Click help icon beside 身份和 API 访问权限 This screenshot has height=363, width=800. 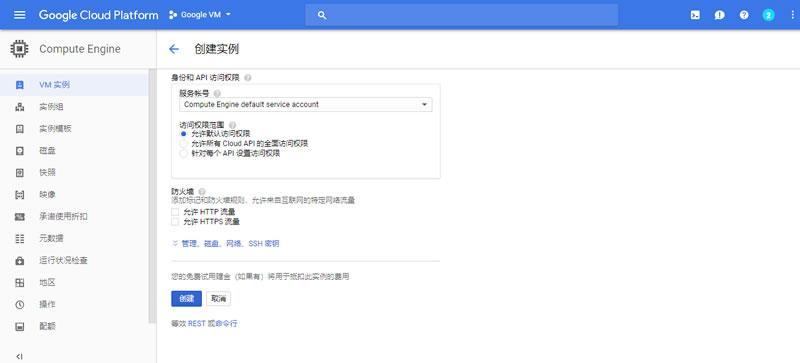click(248, 78)
